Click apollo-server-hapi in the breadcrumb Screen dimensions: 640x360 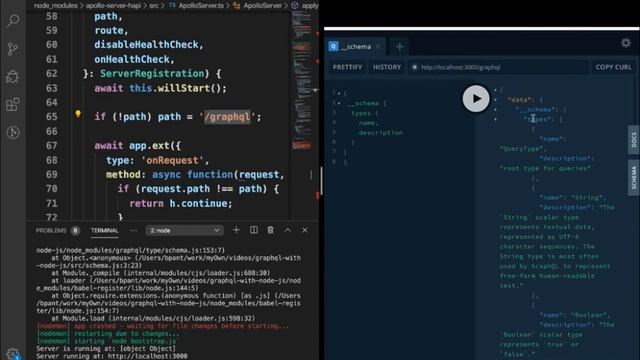pos(113,5)
